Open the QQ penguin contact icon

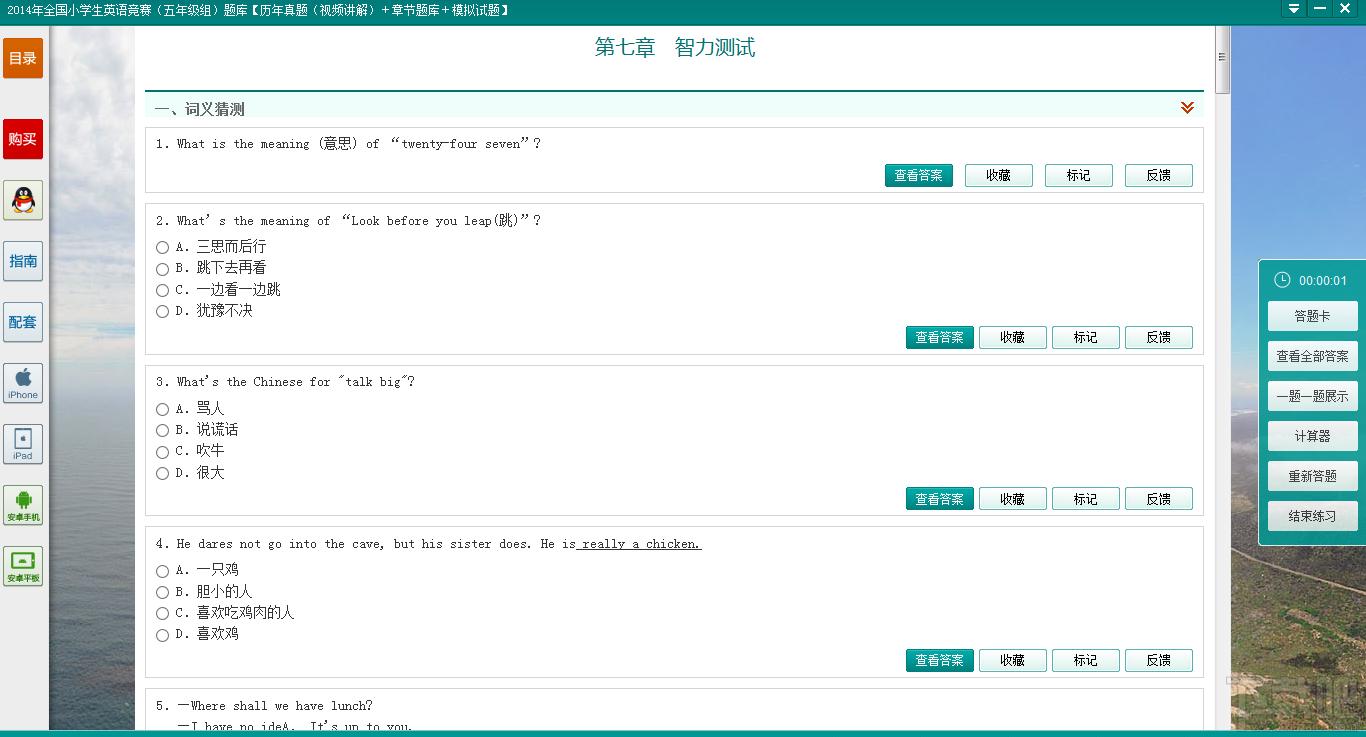click(23, 200)
